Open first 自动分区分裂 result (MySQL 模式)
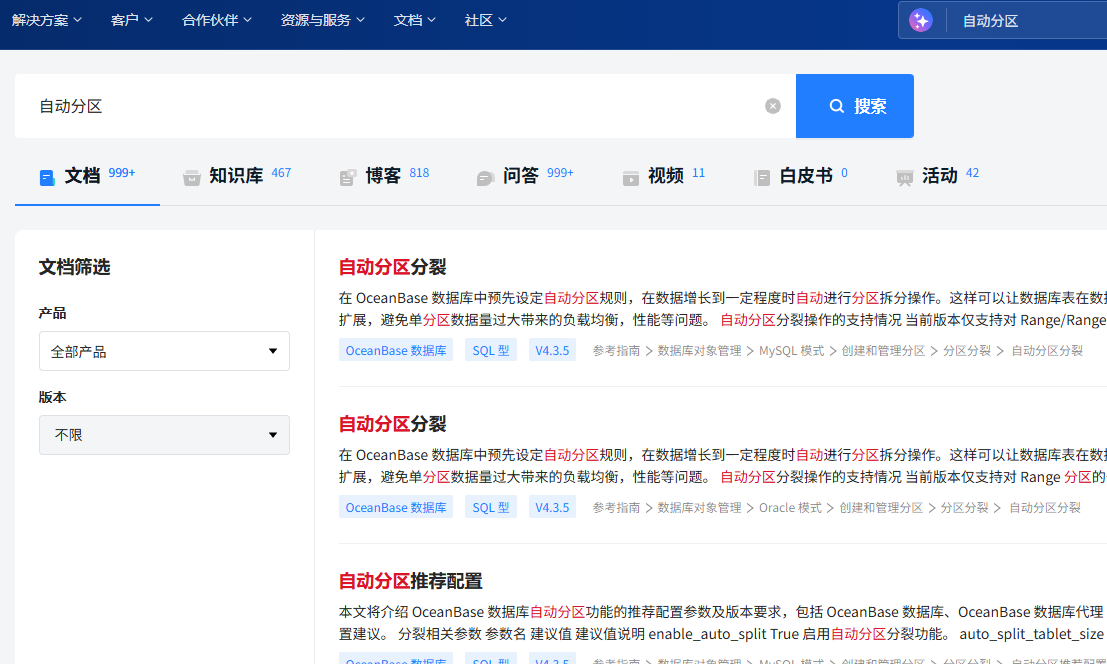 click(393, 267)
